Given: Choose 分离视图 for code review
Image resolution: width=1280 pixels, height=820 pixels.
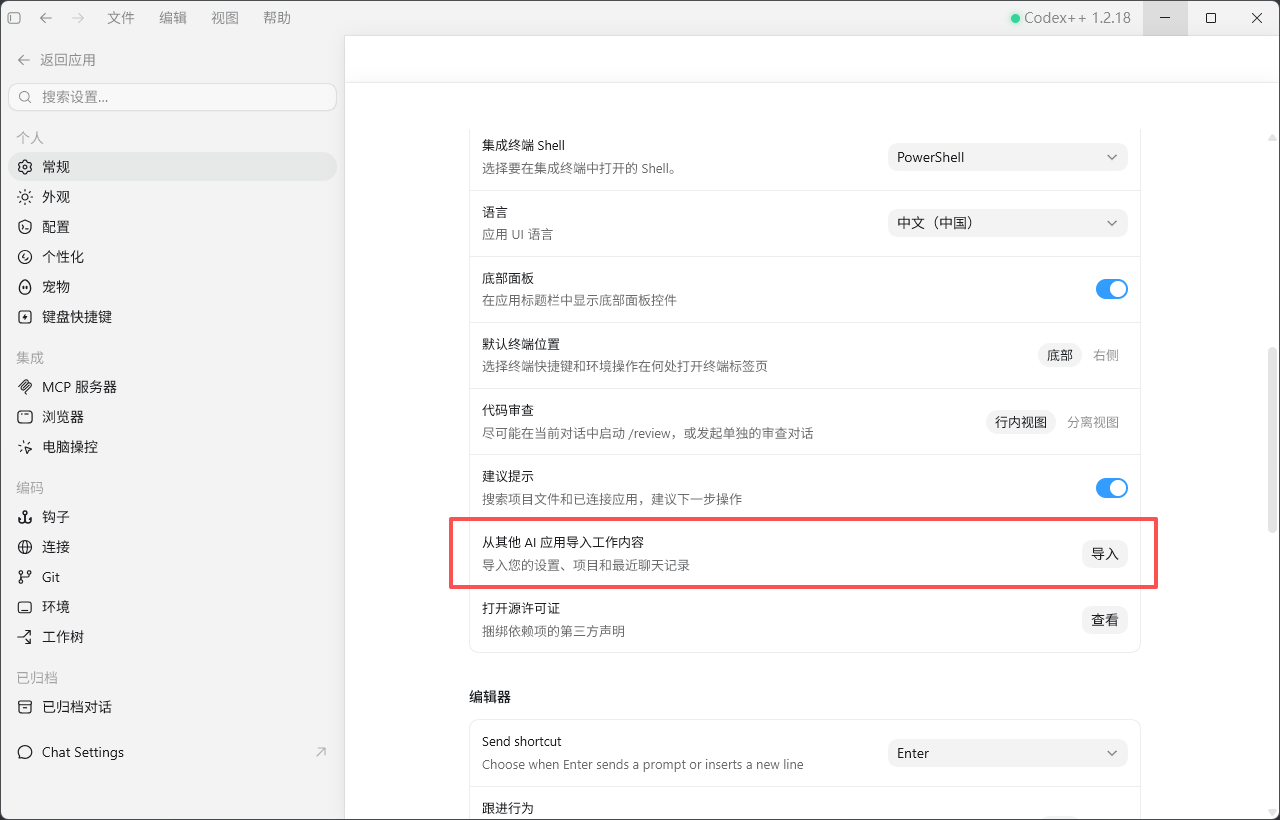Looking at the screenshot, I should coord(1093,422).
